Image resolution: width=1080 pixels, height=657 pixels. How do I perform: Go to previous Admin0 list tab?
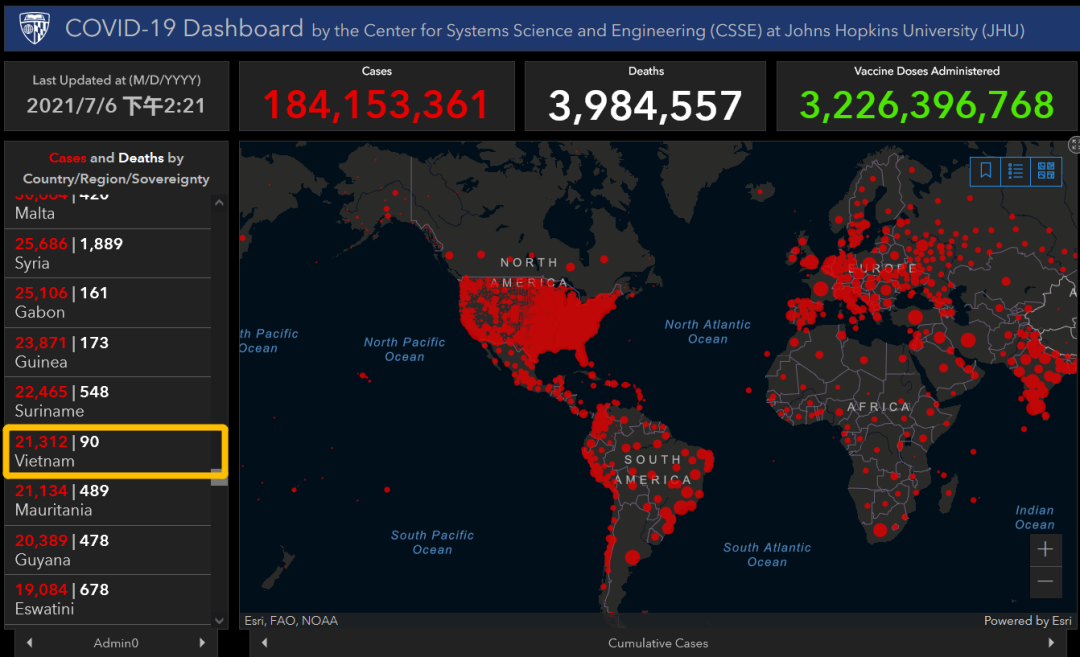(30, 643)
